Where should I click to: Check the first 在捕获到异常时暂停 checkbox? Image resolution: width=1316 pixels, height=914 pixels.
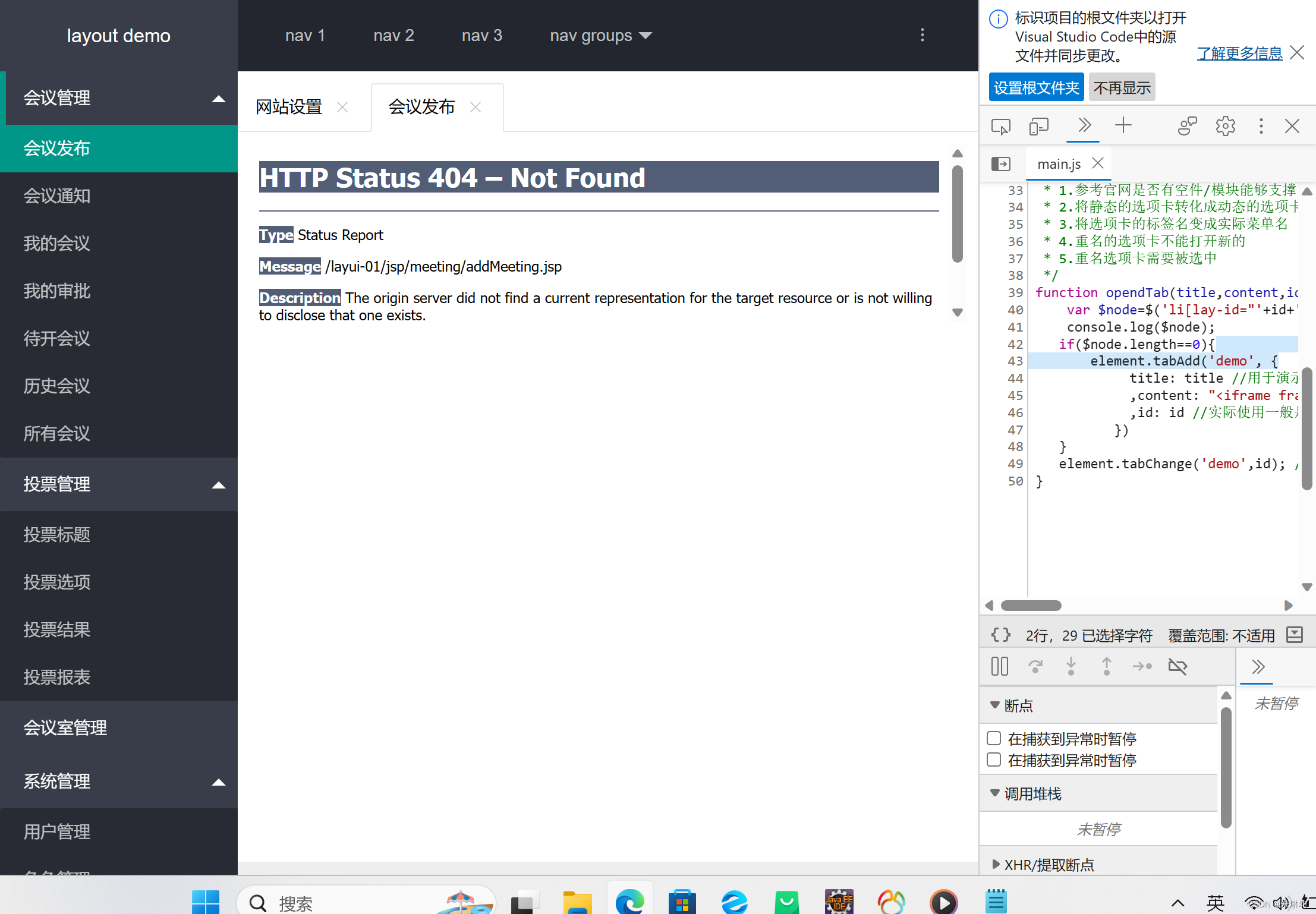tap(993, 737)
